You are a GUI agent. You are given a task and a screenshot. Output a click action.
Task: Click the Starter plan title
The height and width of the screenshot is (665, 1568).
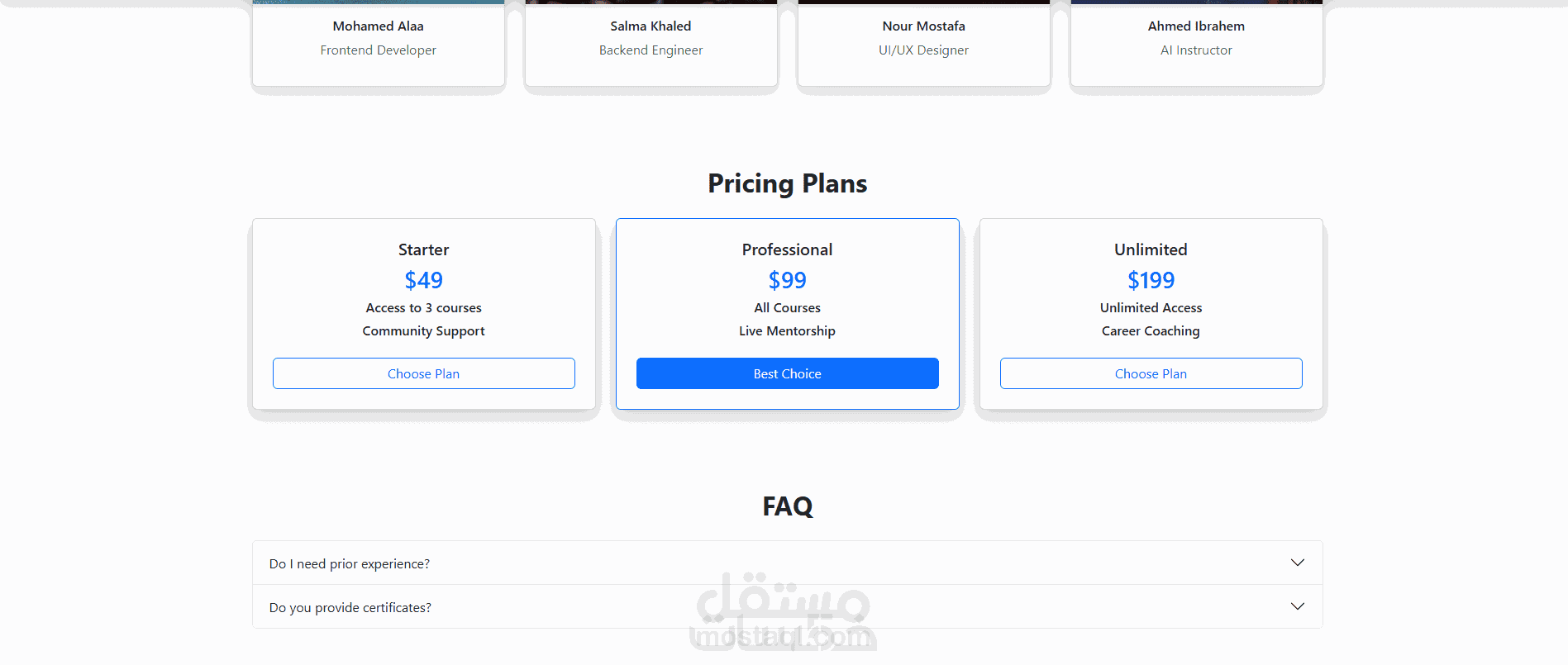tap(423, 249)
